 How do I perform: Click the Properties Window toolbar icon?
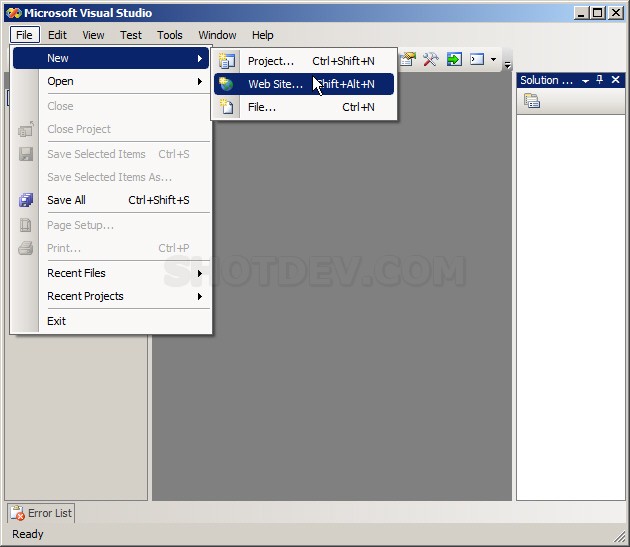(x=408, y=60)
